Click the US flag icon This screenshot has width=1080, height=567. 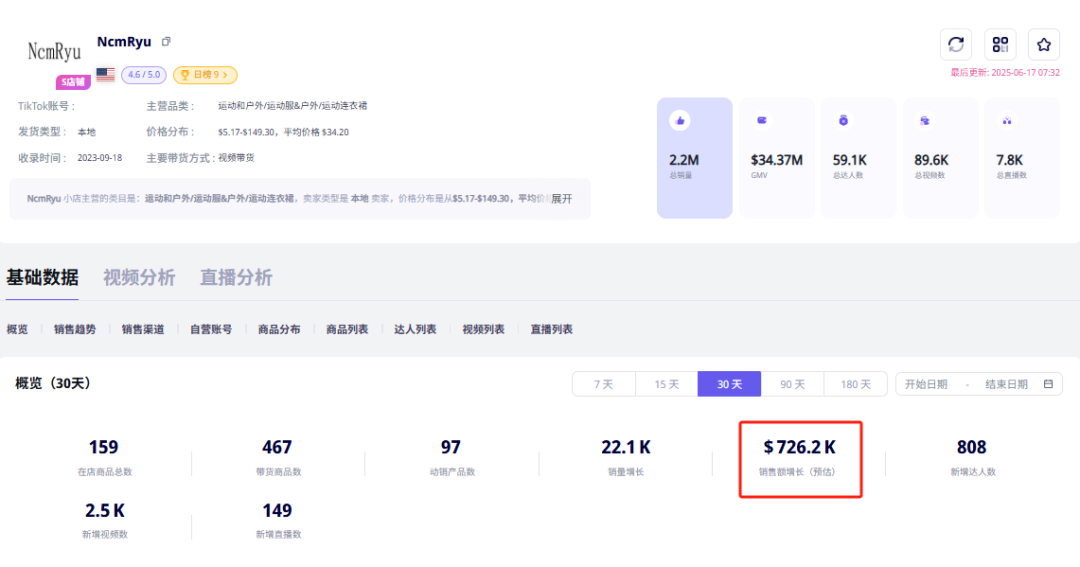[x=105, y=74]
